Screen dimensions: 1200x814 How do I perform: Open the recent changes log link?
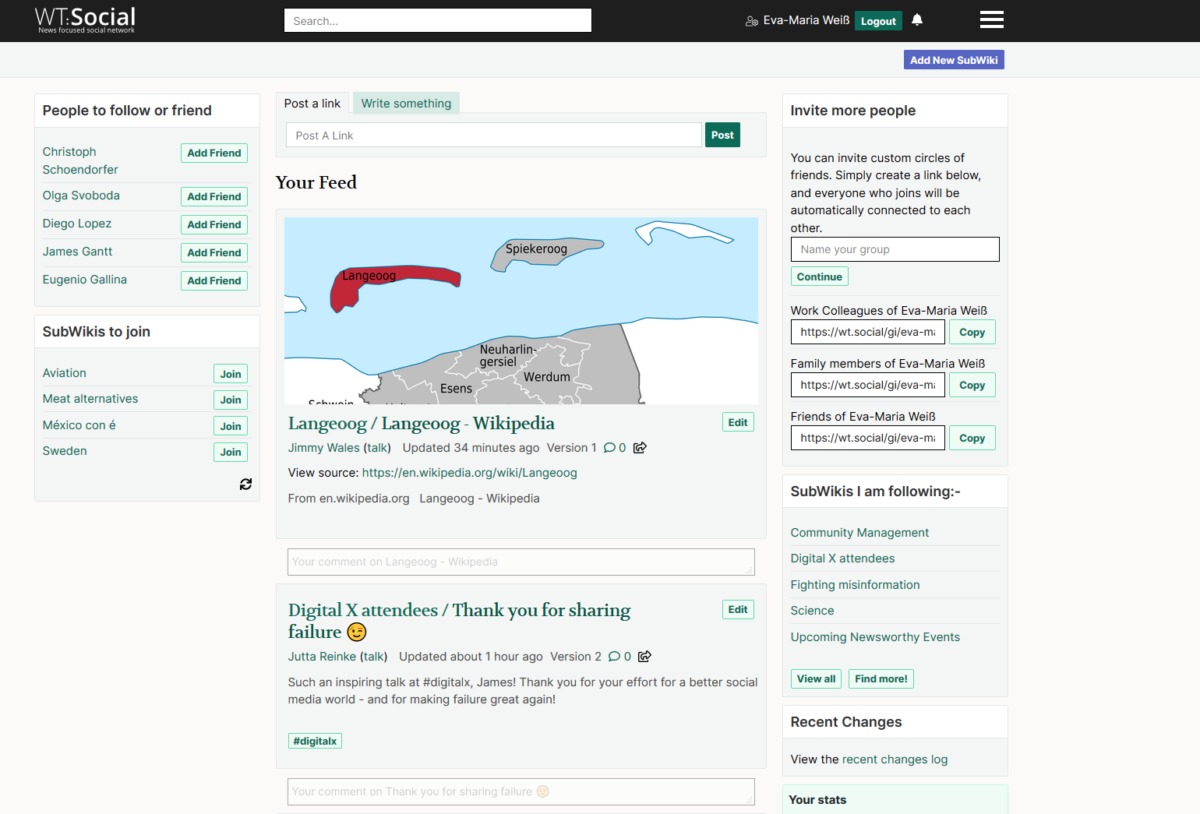click(x=895, y=759)
